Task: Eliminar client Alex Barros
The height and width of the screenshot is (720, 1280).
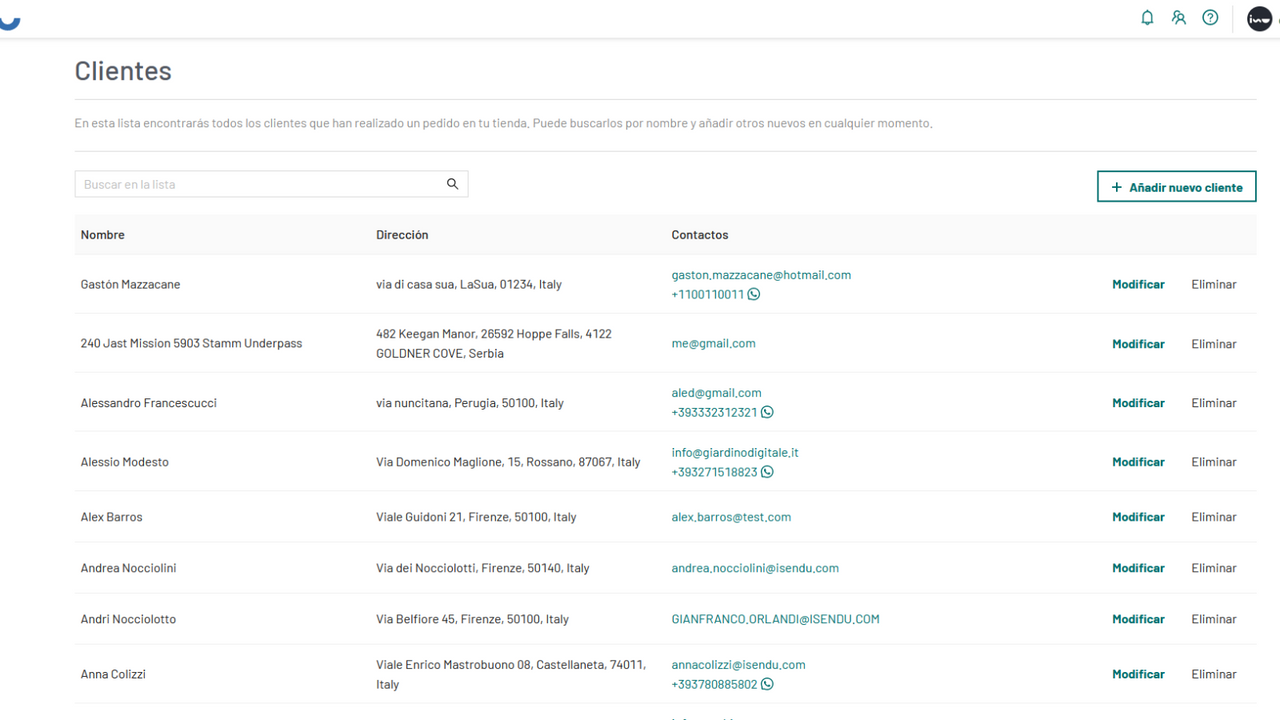Action: [1214, 517]
